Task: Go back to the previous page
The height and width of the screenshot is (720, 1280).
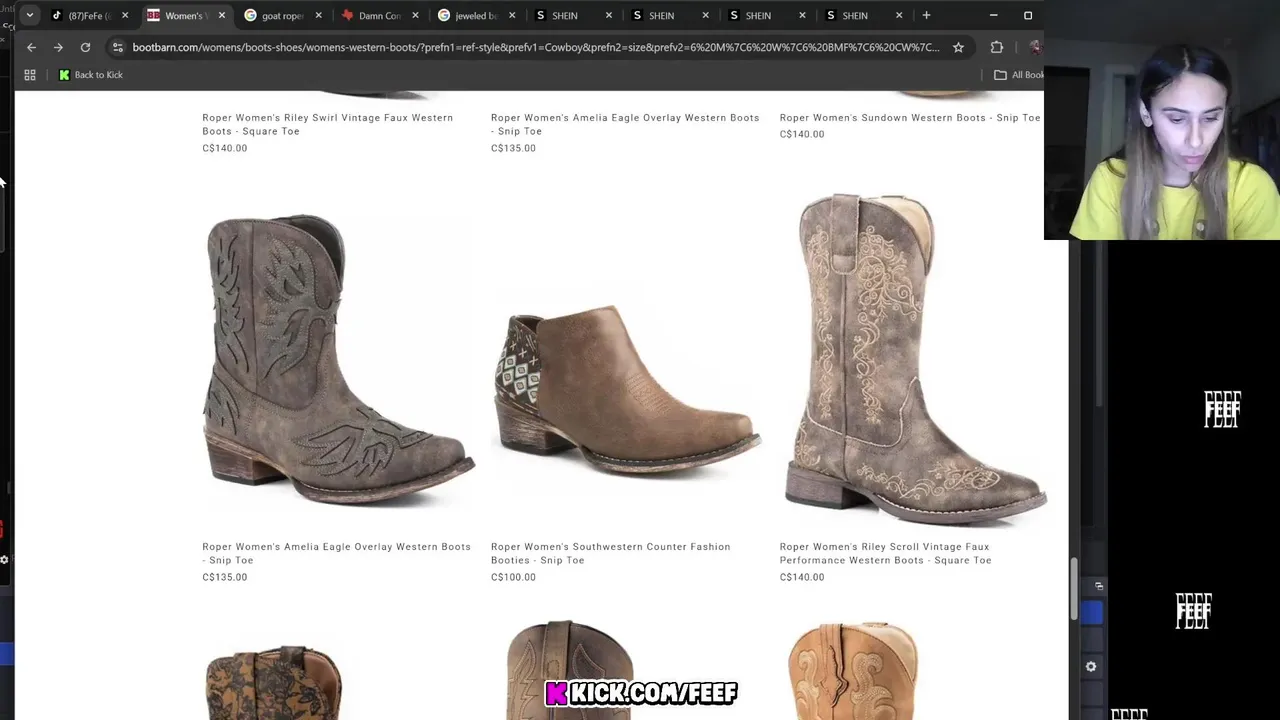Action: click(31, 47)
